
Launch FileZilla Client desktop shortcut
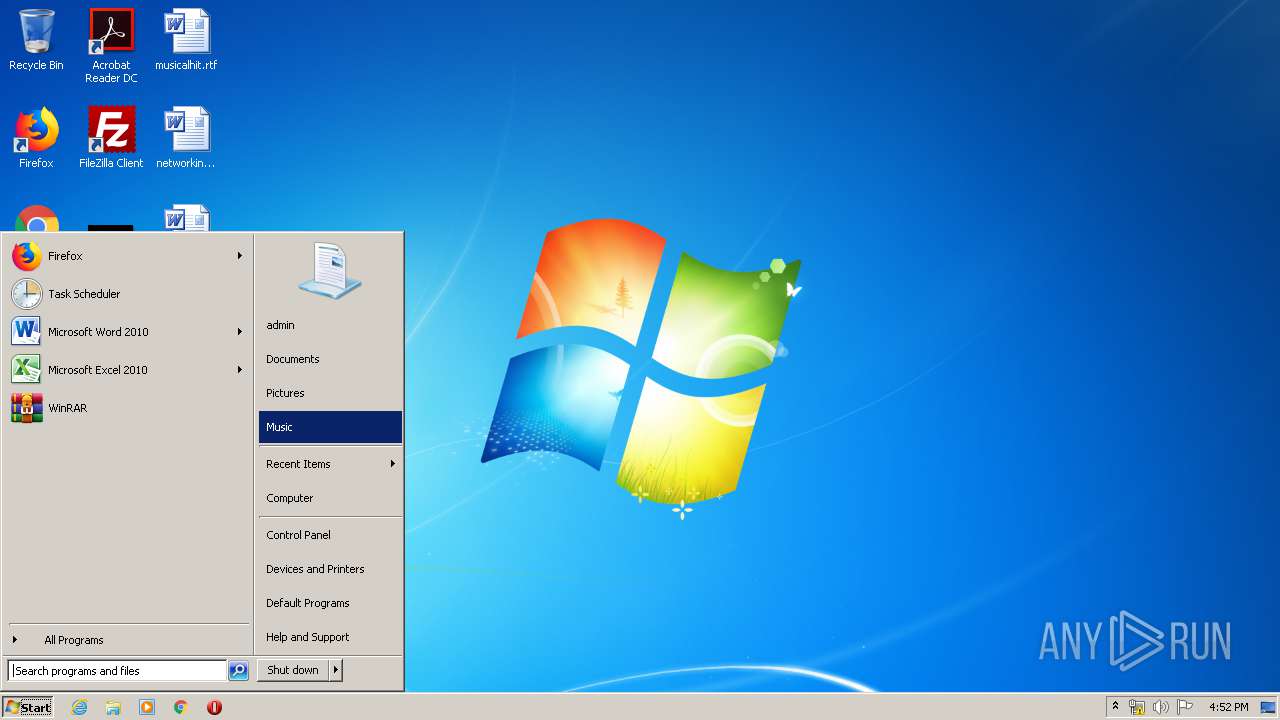(x=111, y=138)
